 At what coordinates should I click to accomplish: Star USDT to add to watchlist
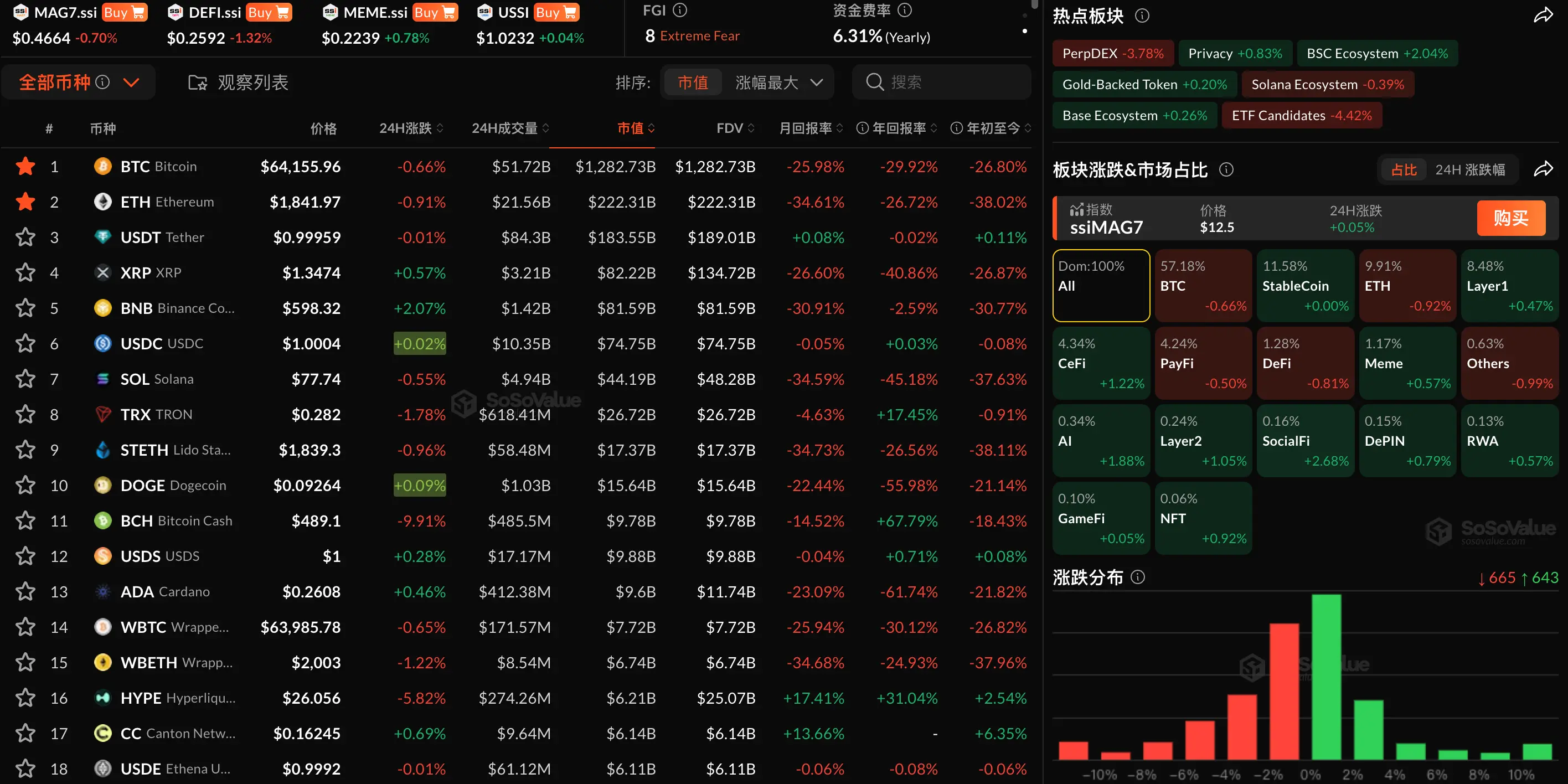[25, 237]
